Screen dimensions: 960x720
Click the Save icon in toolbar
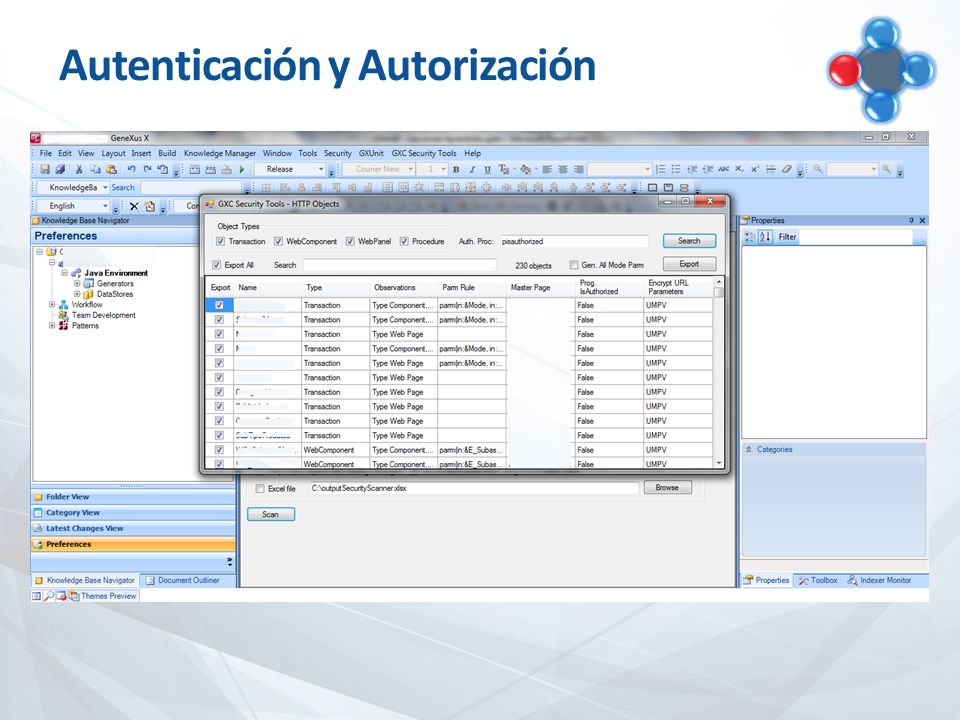click(x=45, y=169)
